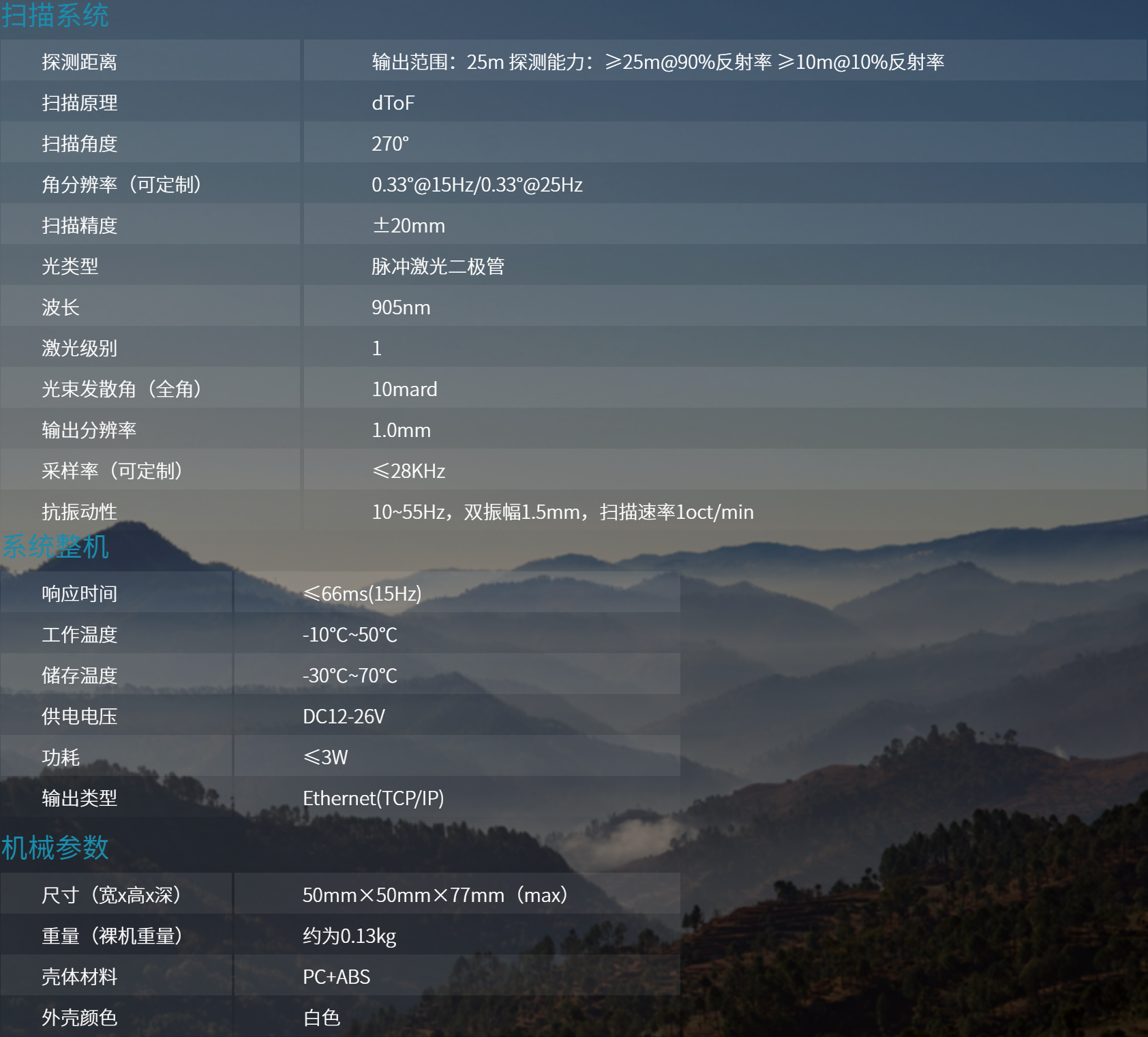
Task: Click the 工作温度 row label
Action: 79,635
